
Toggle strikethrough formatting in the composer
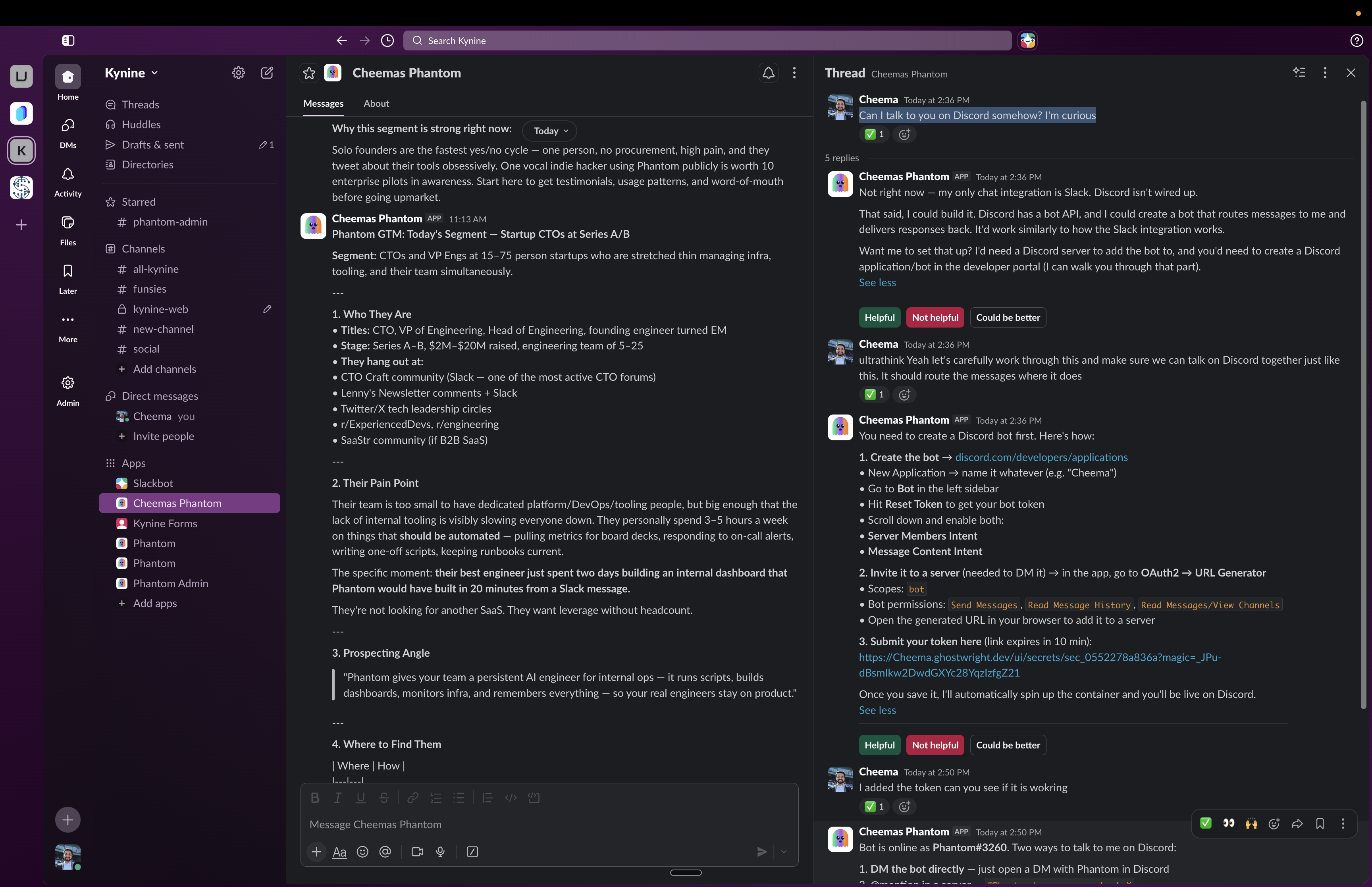(384, 798)
